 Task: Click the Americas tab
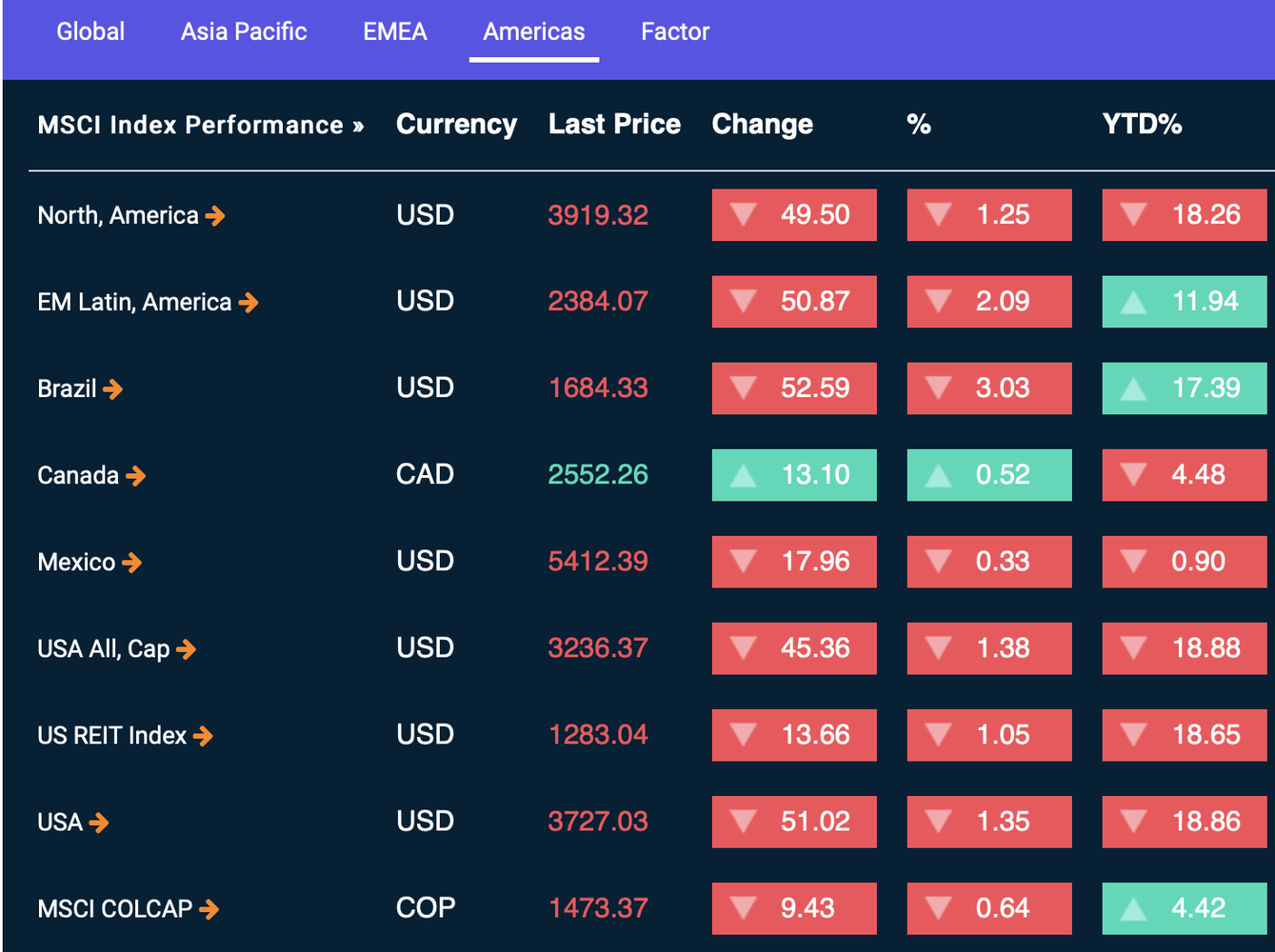coord(534,31)
